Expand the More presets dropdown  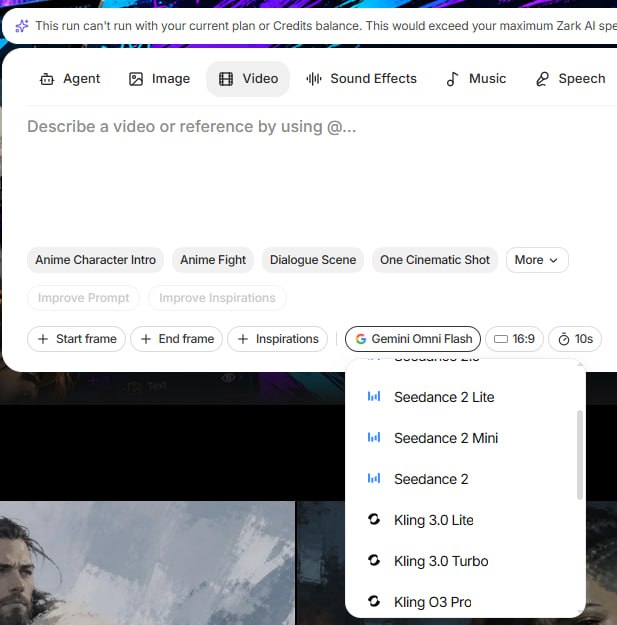[537, 260]
